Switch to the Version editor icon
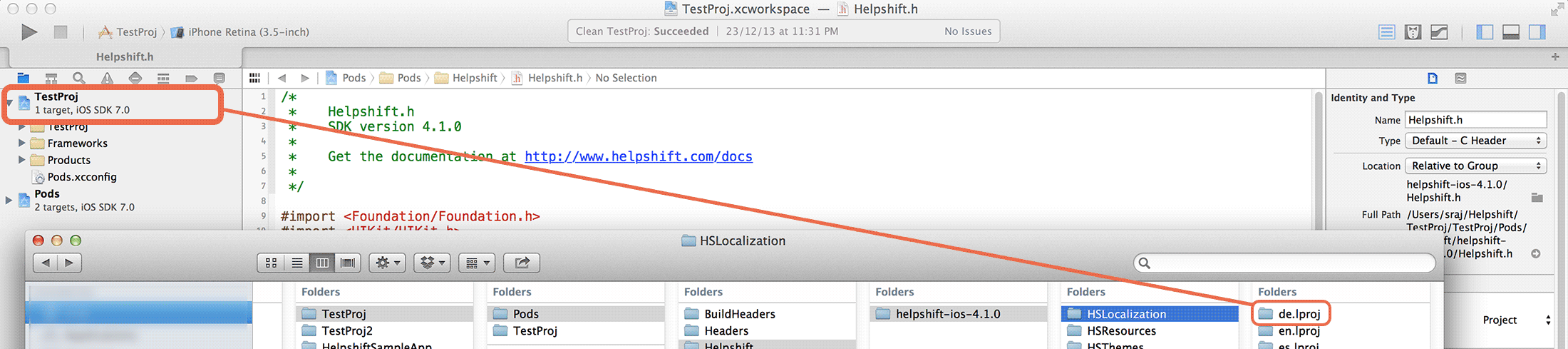This screenshot has width=1568, height=349. point(1439,32)
